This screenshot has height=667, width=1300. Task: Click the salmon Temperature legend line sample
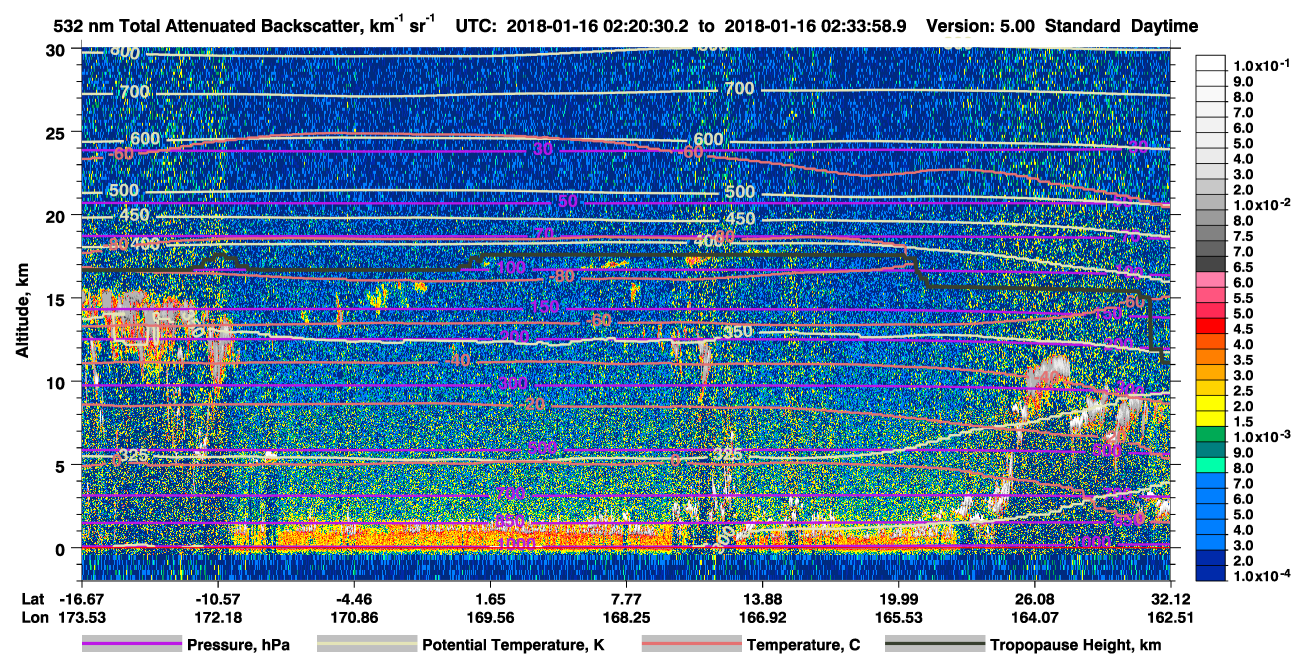pyautogui.click(x=691, y=645)
